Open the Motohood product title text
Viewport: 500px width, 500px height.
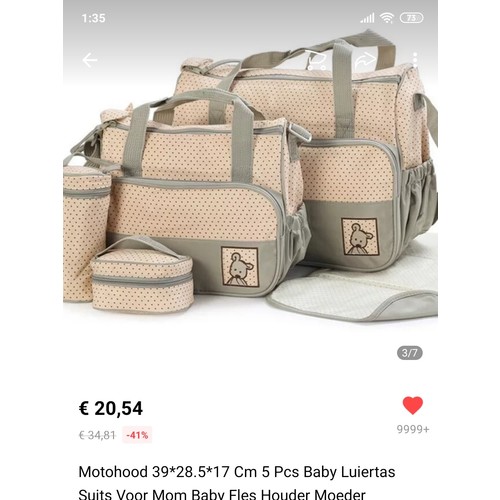click(237, 472)
